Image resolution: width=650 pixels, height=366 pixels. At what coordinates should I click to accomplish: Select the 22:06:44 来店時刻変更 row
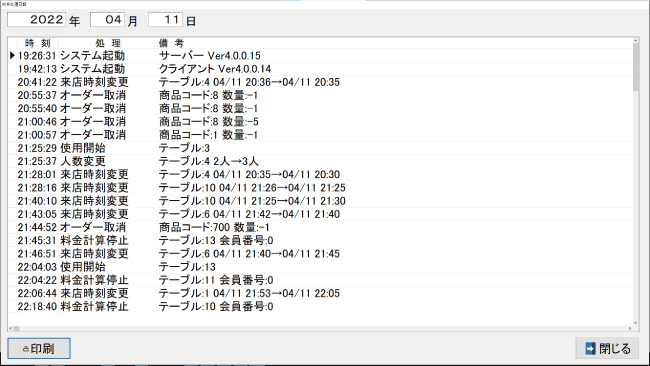[320, 293]
